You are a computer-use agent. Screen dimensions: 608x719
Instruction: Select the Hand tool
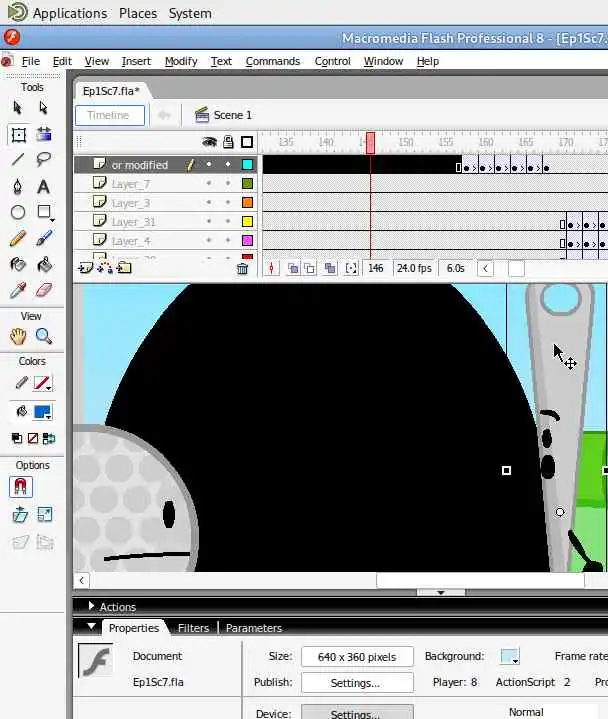point(18,337)
